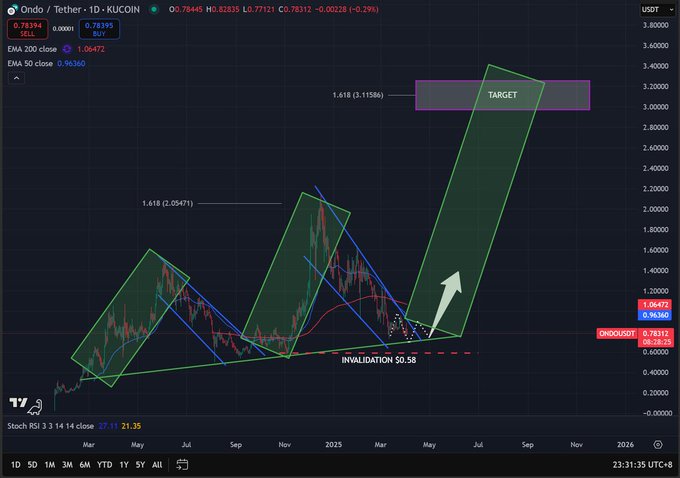680x478 pixels.
Task: Open the USDT currency dropdown
Action: click(x=657, y=10)
